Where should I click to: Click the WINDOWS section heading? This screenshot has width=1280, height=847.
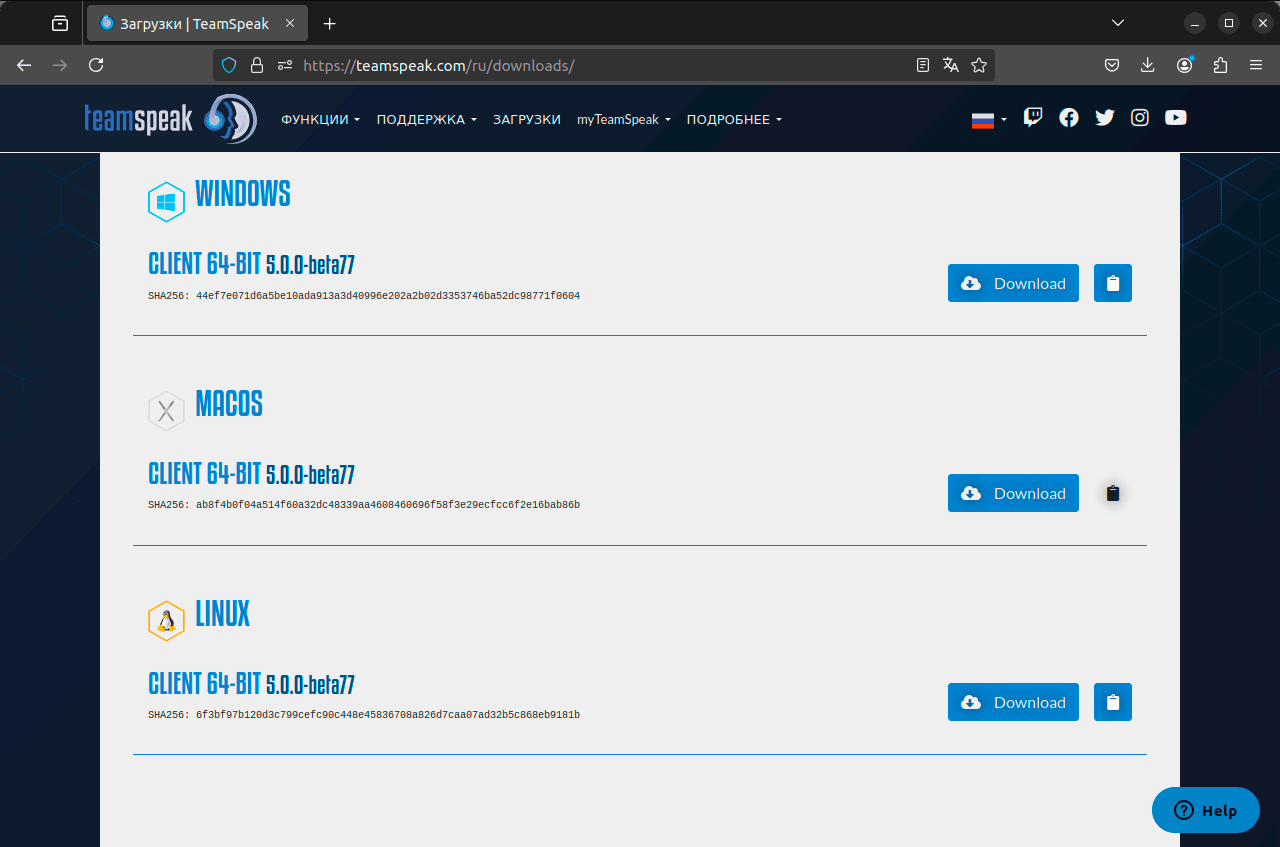[x=243, y=194]
